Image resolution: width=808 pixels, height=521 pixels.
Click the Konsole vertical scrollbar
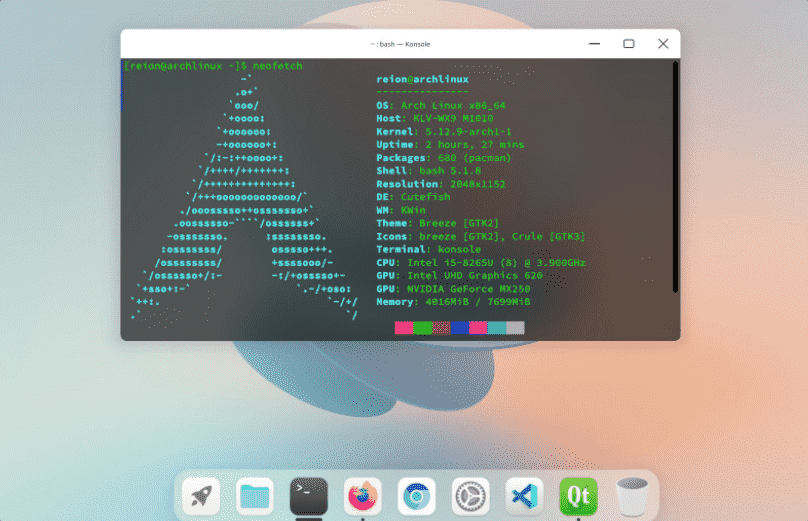(x=675, y=177)
